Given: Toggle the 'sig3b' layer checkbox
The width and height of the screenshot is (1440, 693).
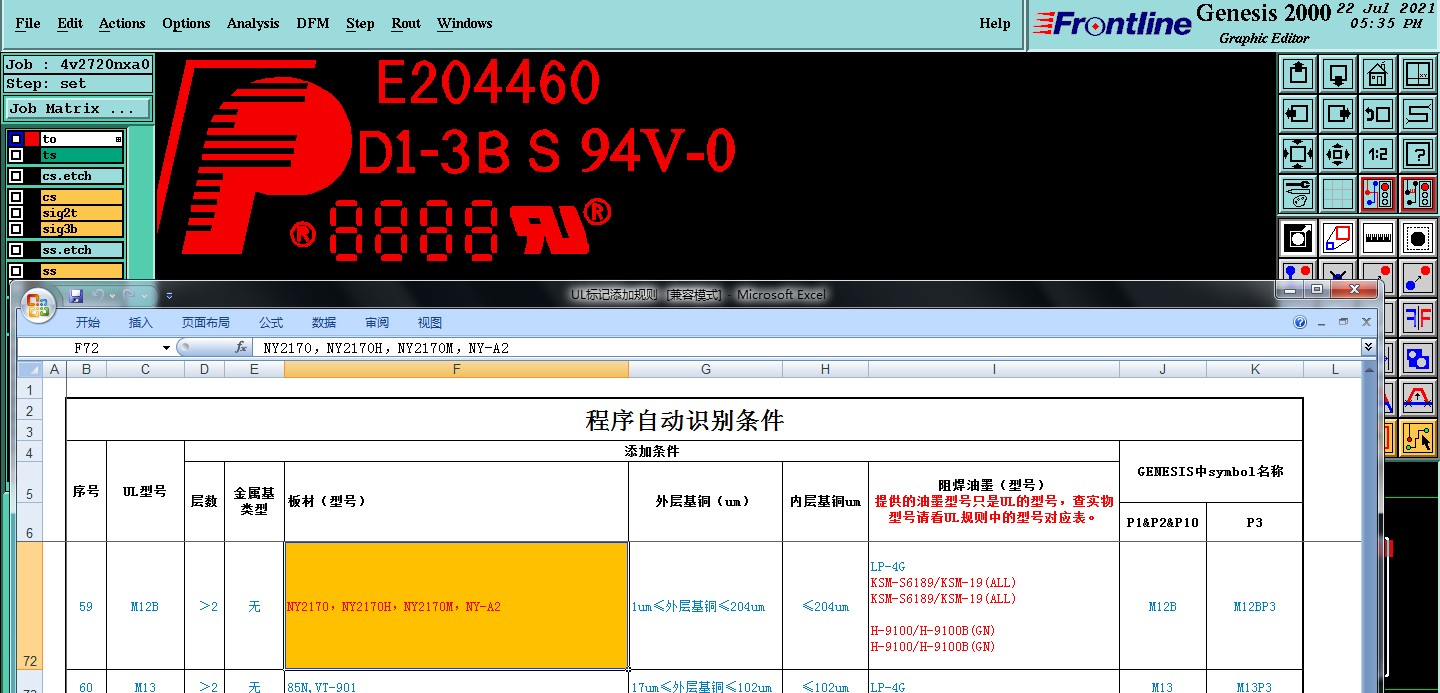Looking at the screenshot, I should click(x=15, y=229).
